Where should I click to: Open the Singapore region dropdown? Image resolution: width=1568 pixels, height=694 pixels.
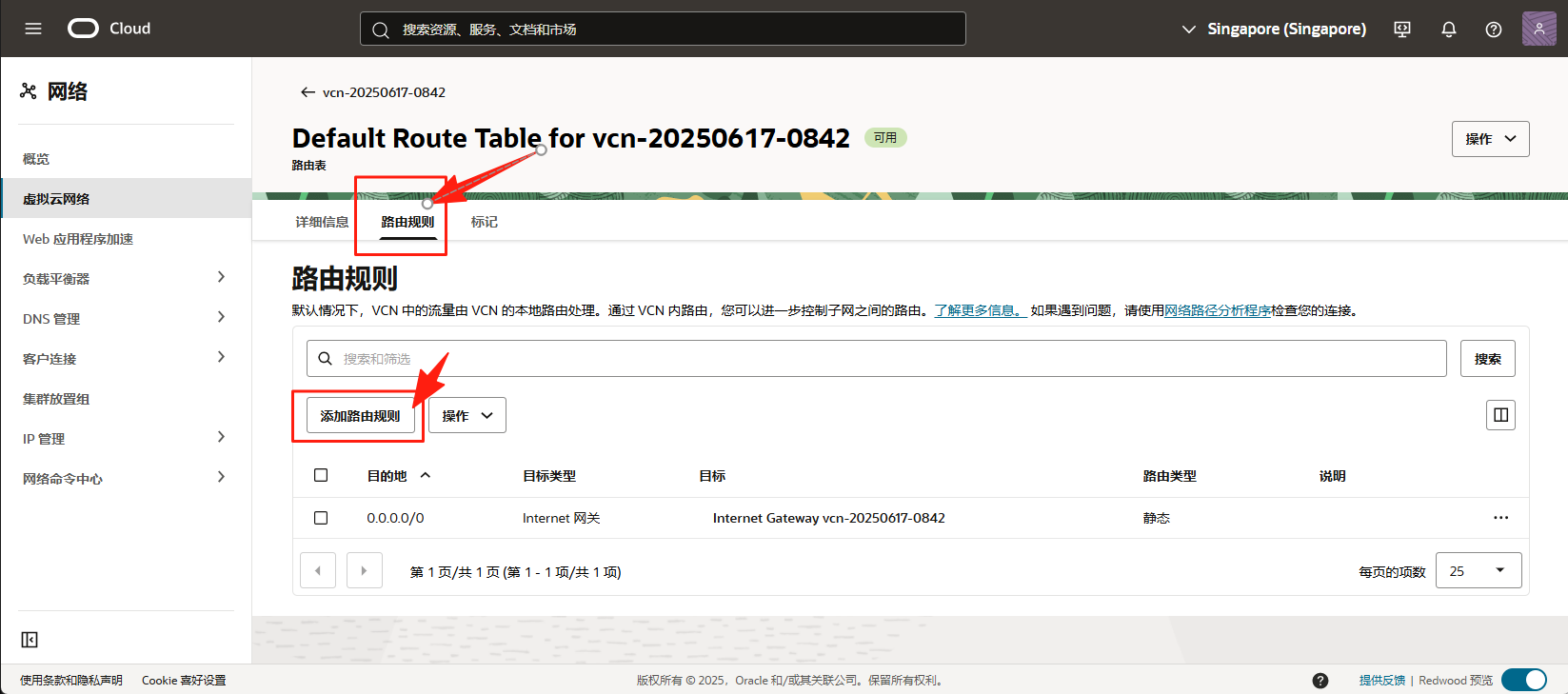1274,30
